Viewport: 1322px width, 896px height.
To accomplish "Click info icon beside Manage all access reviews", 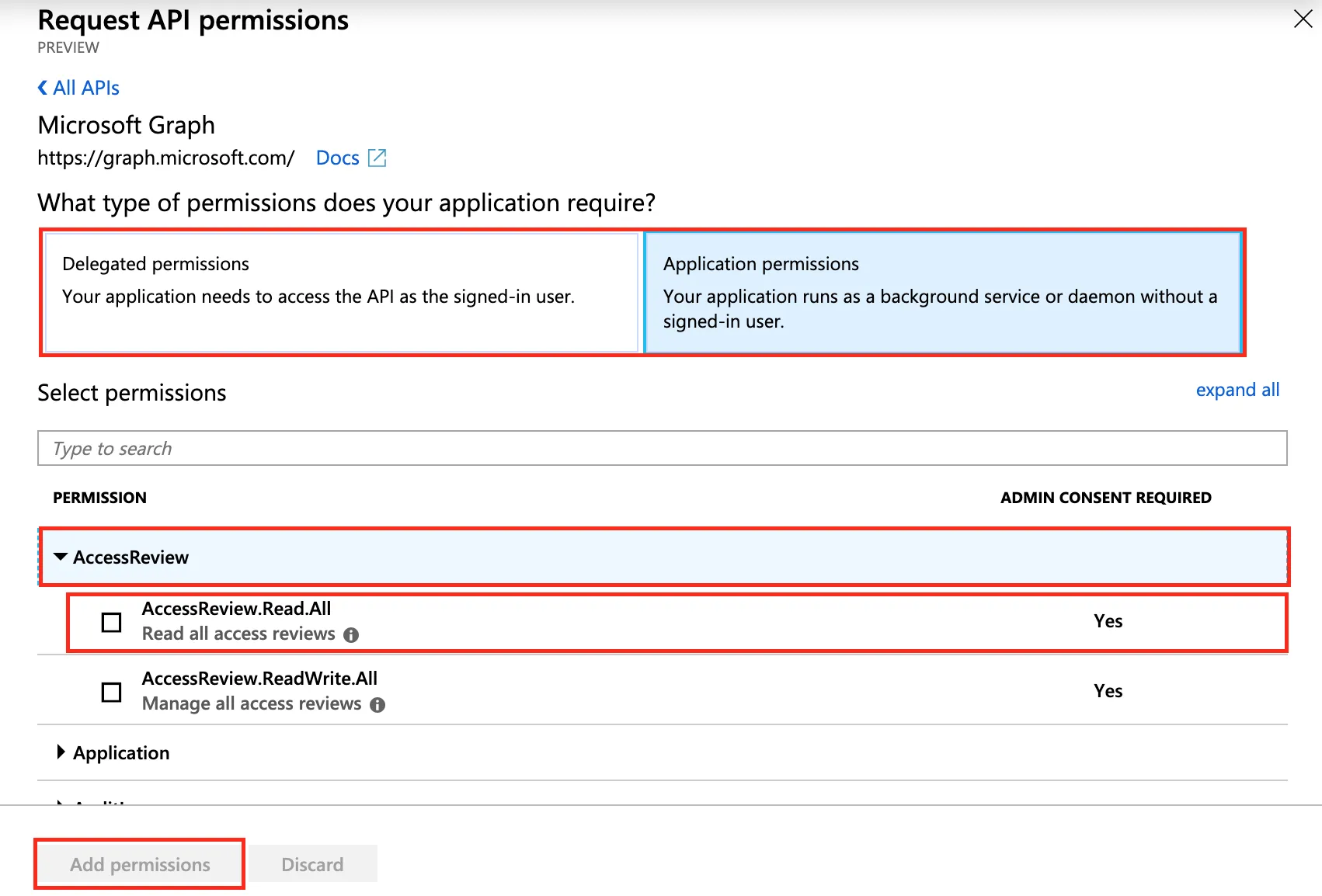I will pos(378,704).
